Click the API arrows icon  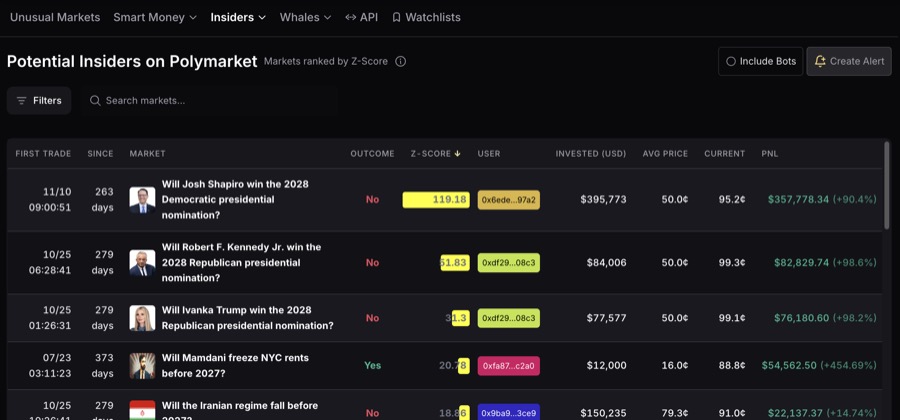[351, 17]
